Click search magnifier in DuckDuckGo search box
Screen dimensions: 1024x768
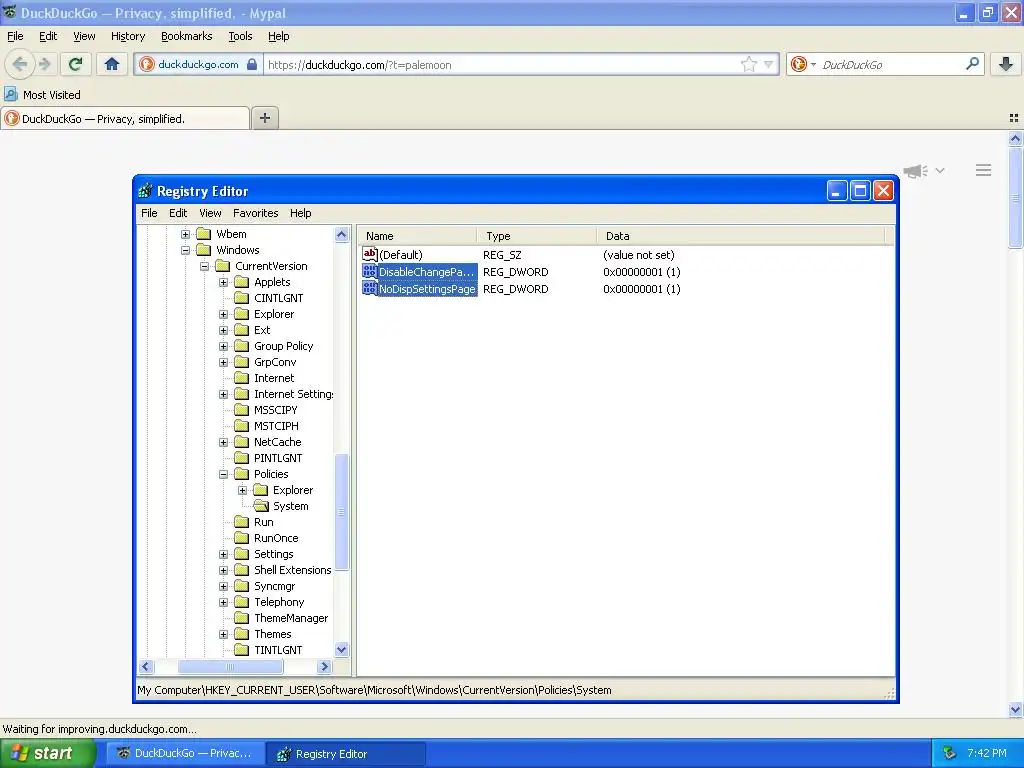972,64
